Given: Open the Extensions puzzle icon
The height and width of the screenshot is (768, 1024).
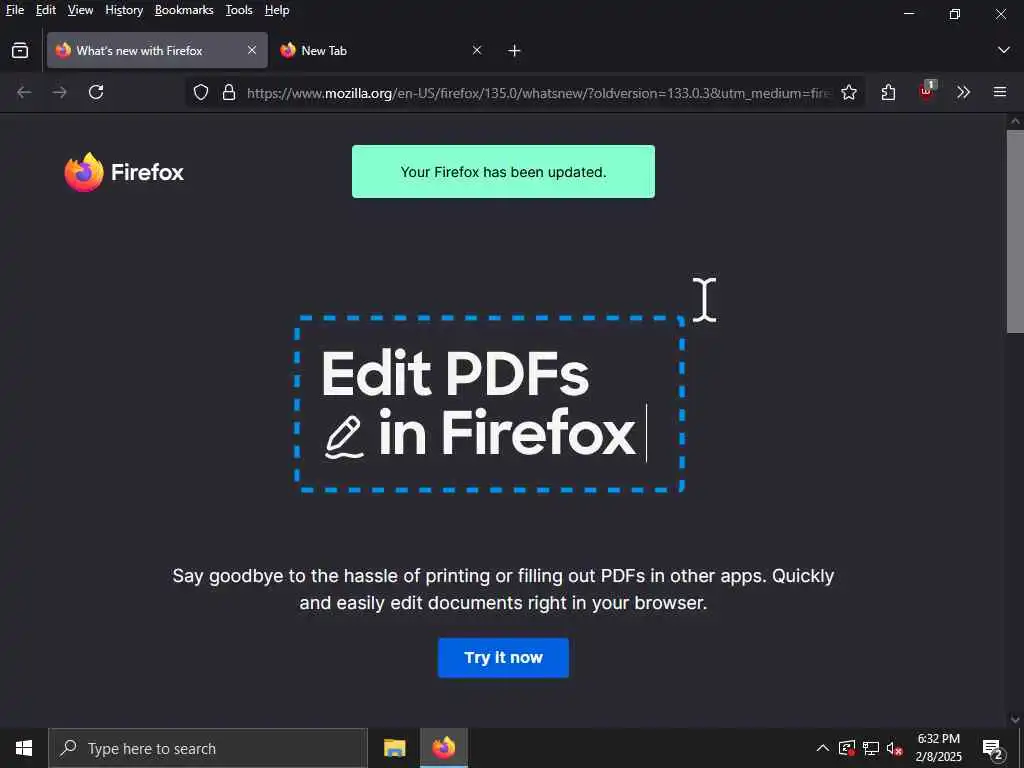Looking at the screenshot, I should pos(888,92).
